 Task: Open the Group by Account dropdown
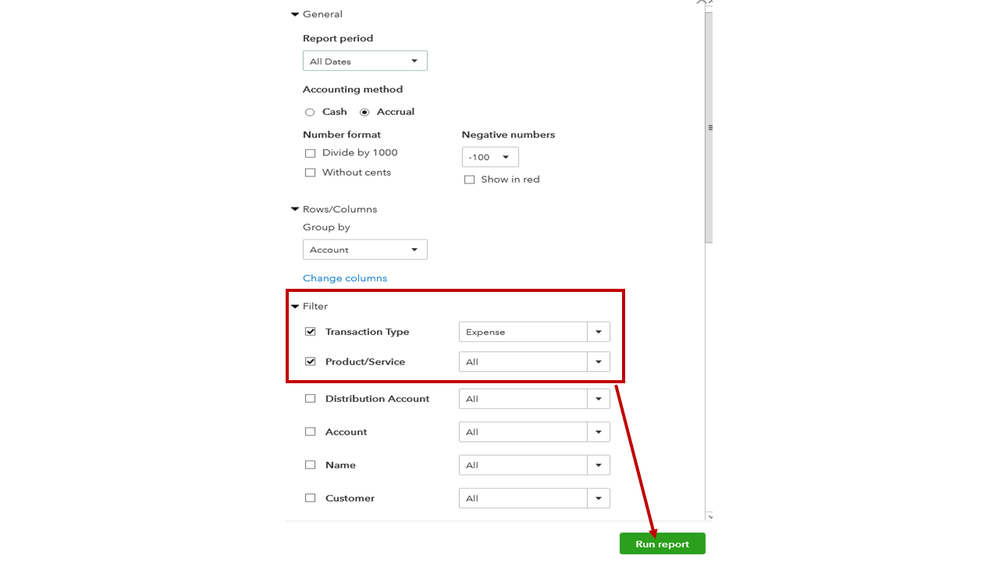coord(365,250)
